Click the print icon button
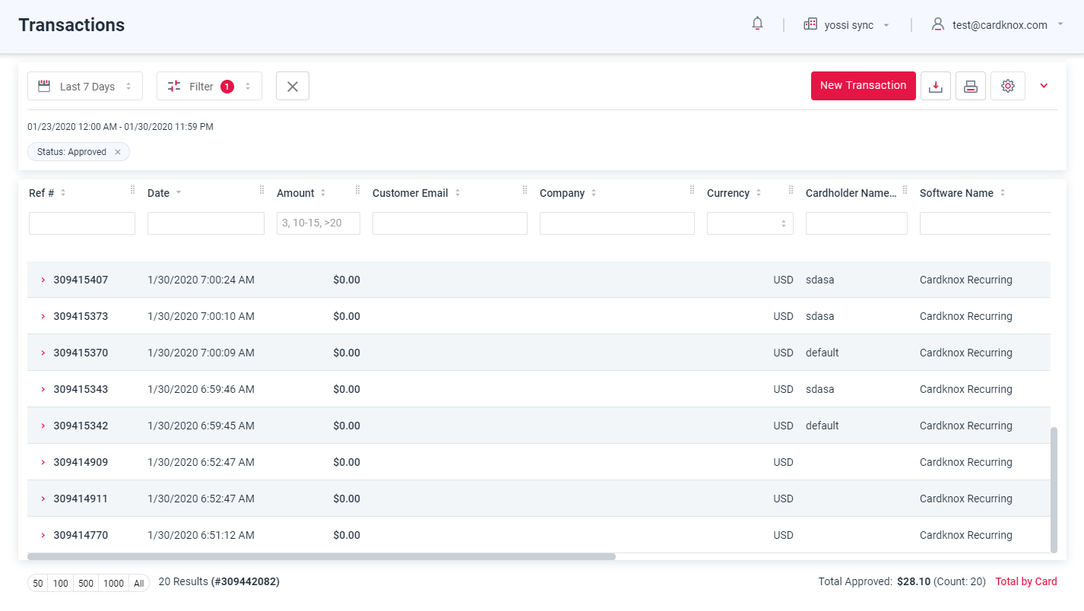Image resolution: width=1084 pixels, height=611 pixels. pyautogui.click(x=970, y=86)
